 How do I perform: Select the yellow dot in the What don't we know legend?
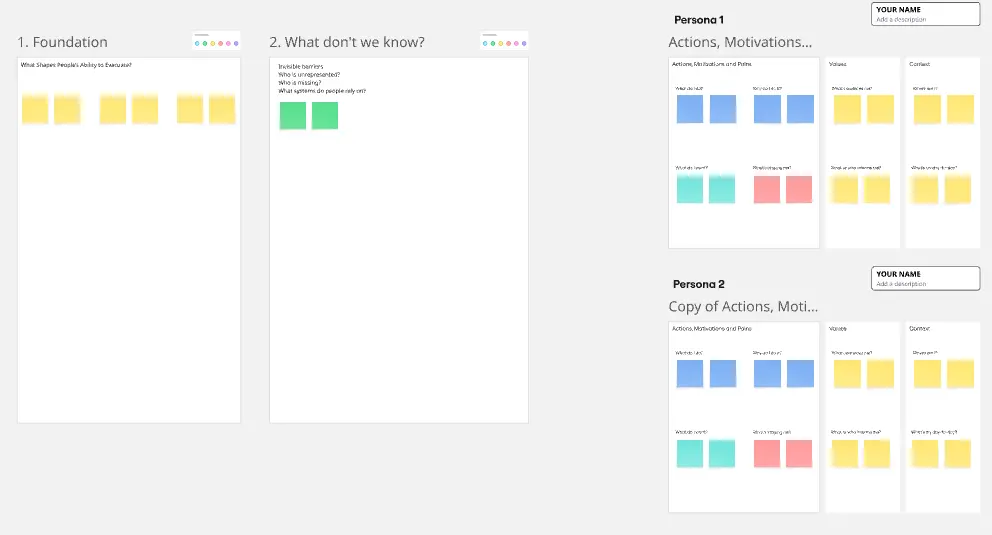501,44
